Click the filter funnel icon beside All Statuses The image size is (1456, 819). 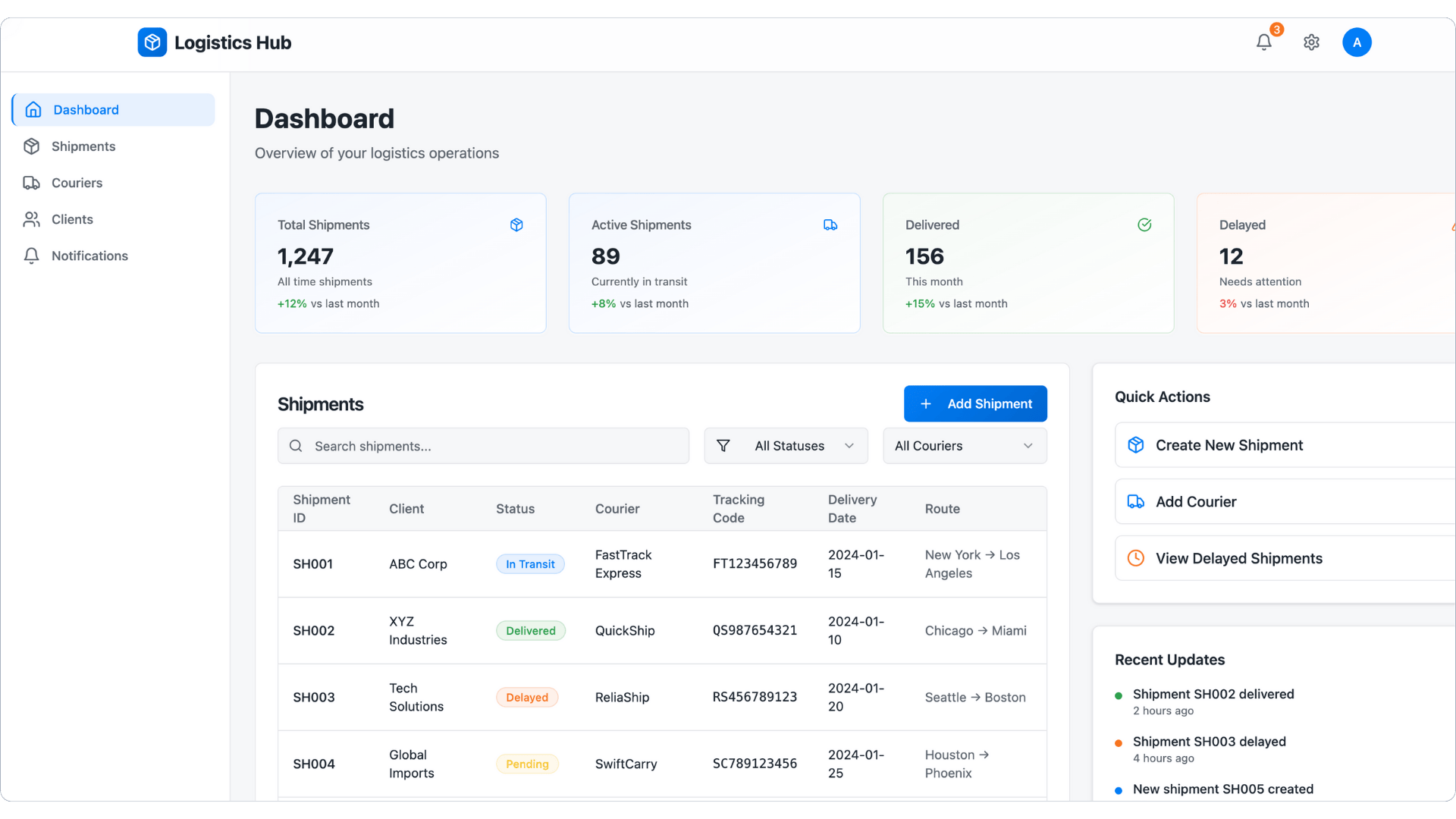[x=723, y=446]
